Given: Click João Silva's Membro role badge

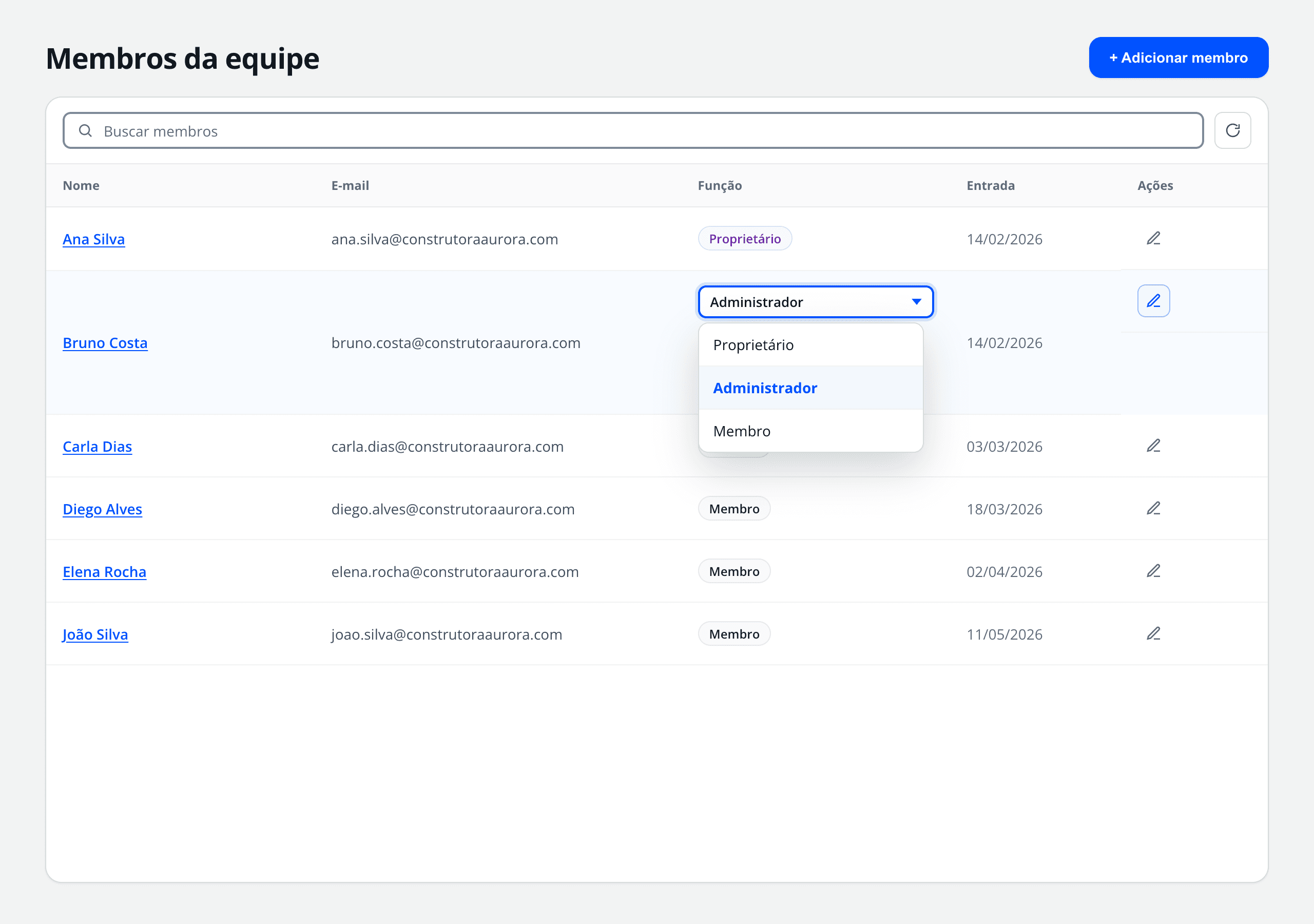Looking at the screenshot, I should pyautogui.click(x=735, y=634).
